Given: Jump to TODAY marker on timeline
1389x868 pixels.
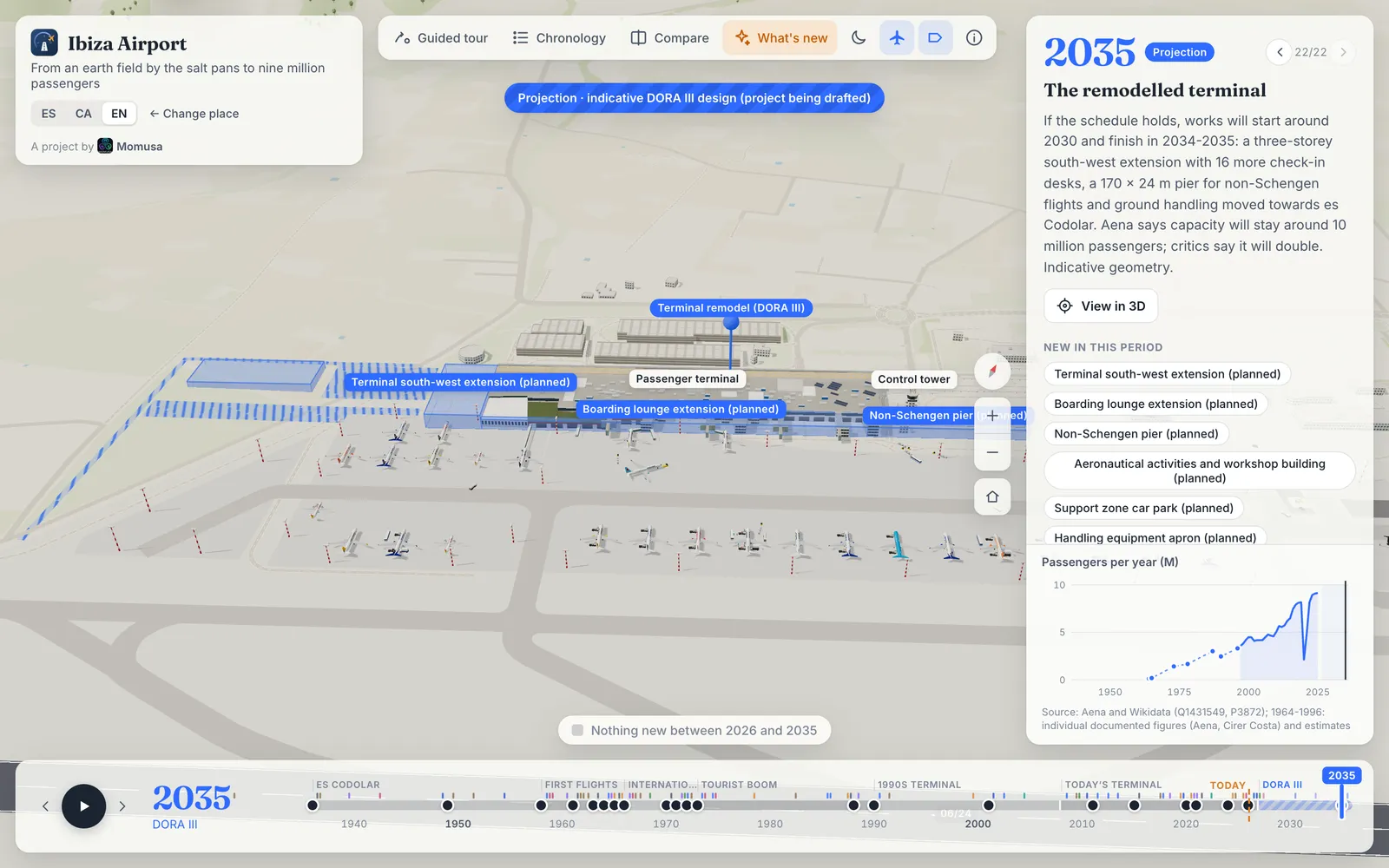Looking at the screenshot, I should point(1228,786).
